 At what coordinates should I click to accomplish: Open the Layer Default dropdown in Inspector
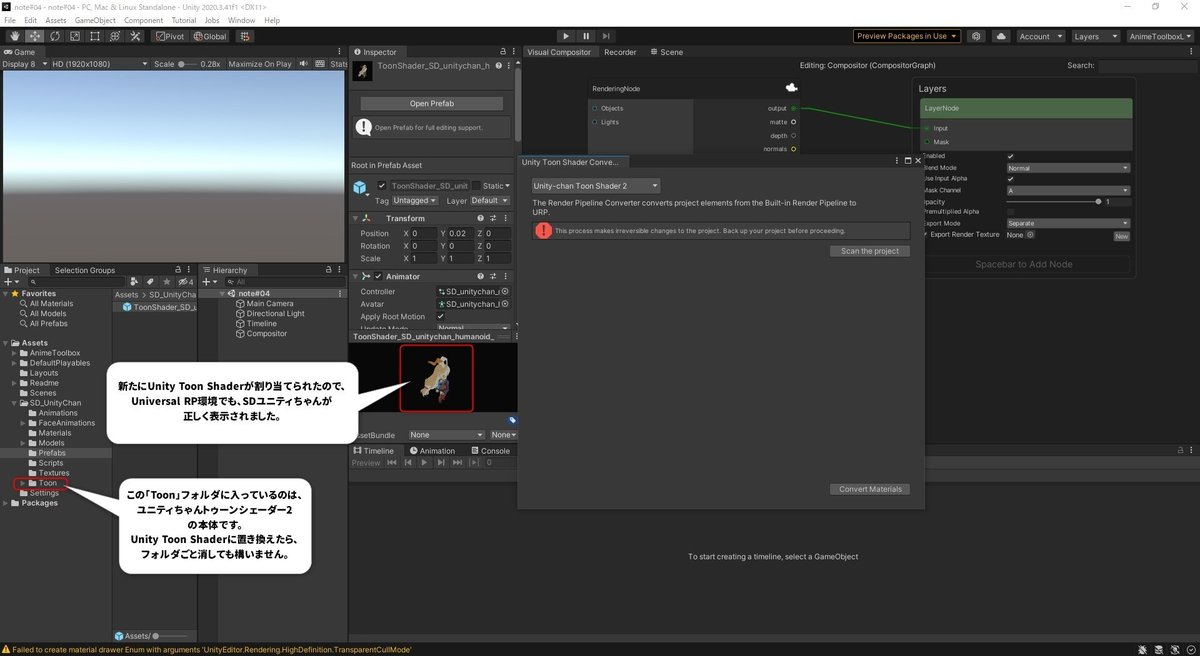click(x=489, y=200)
